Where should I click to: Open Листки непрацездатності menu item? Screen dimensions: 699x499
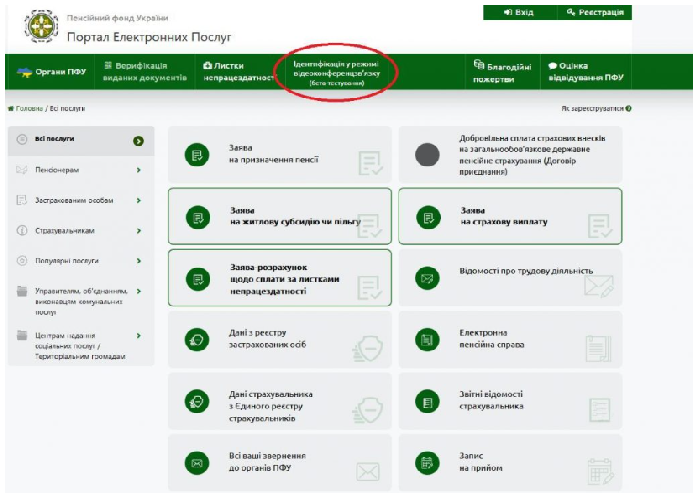(238, 72)
